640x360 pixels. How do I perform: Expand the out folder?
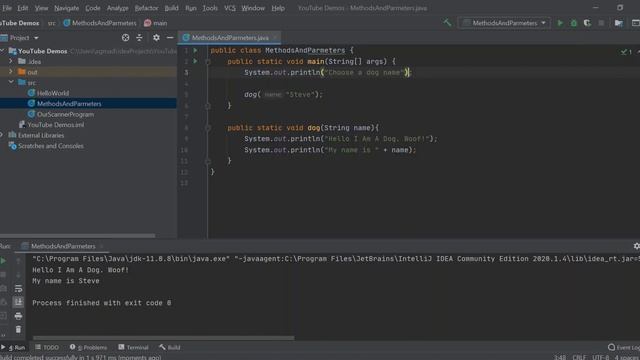(11, 72)
